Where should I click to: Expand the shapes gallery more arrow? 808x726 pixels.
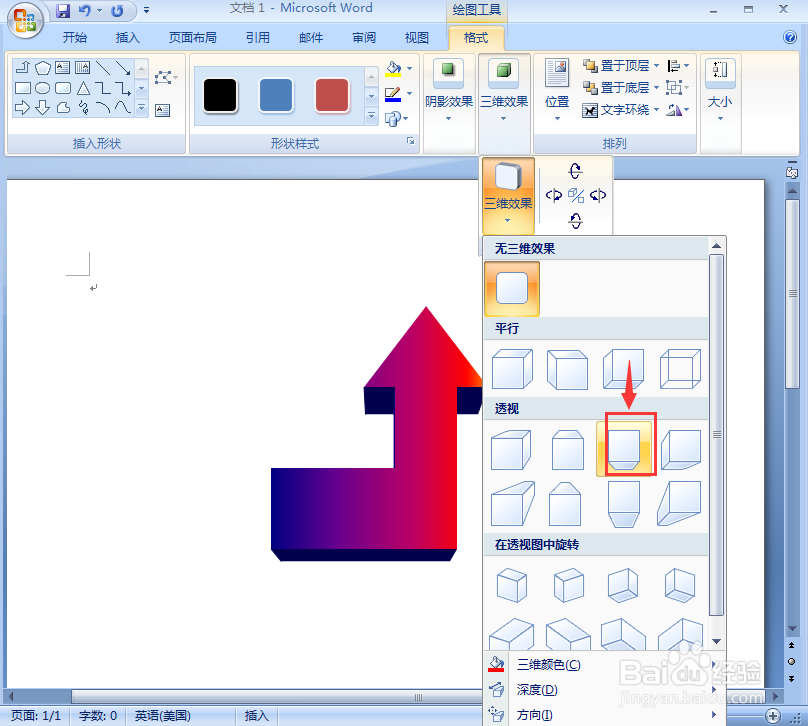[x=142, y=108]
